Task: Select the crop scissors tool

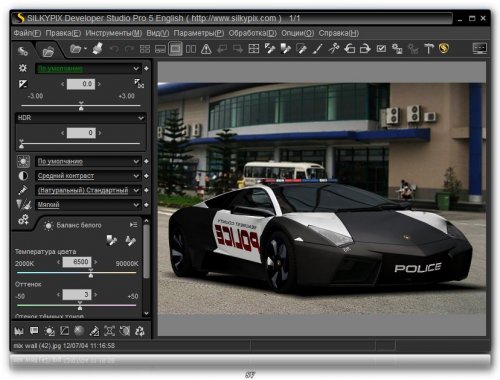Action: [334, 49]
